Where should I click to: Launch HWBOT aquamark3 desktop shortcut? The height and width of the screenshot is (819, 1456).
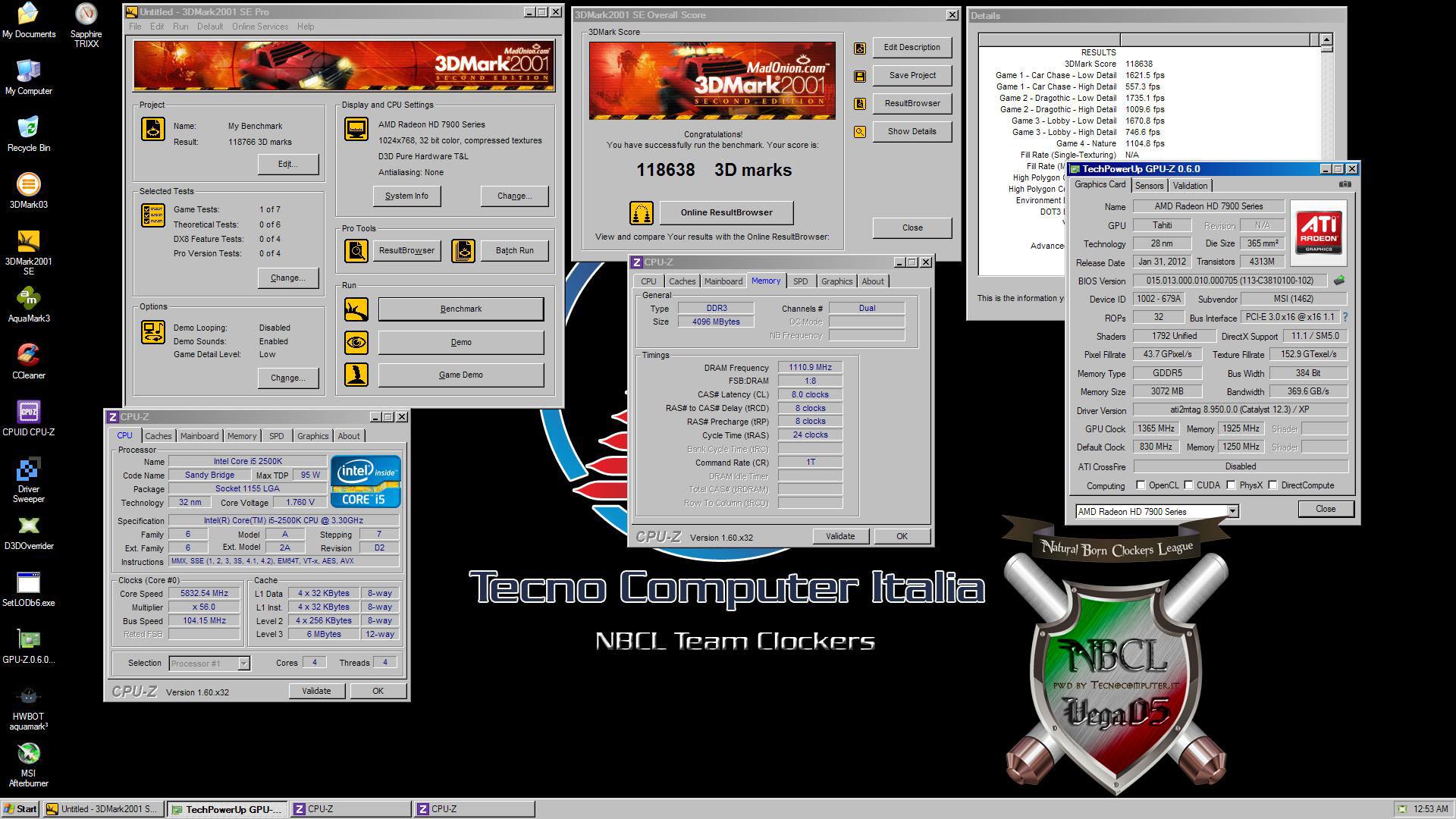[28, 708]
